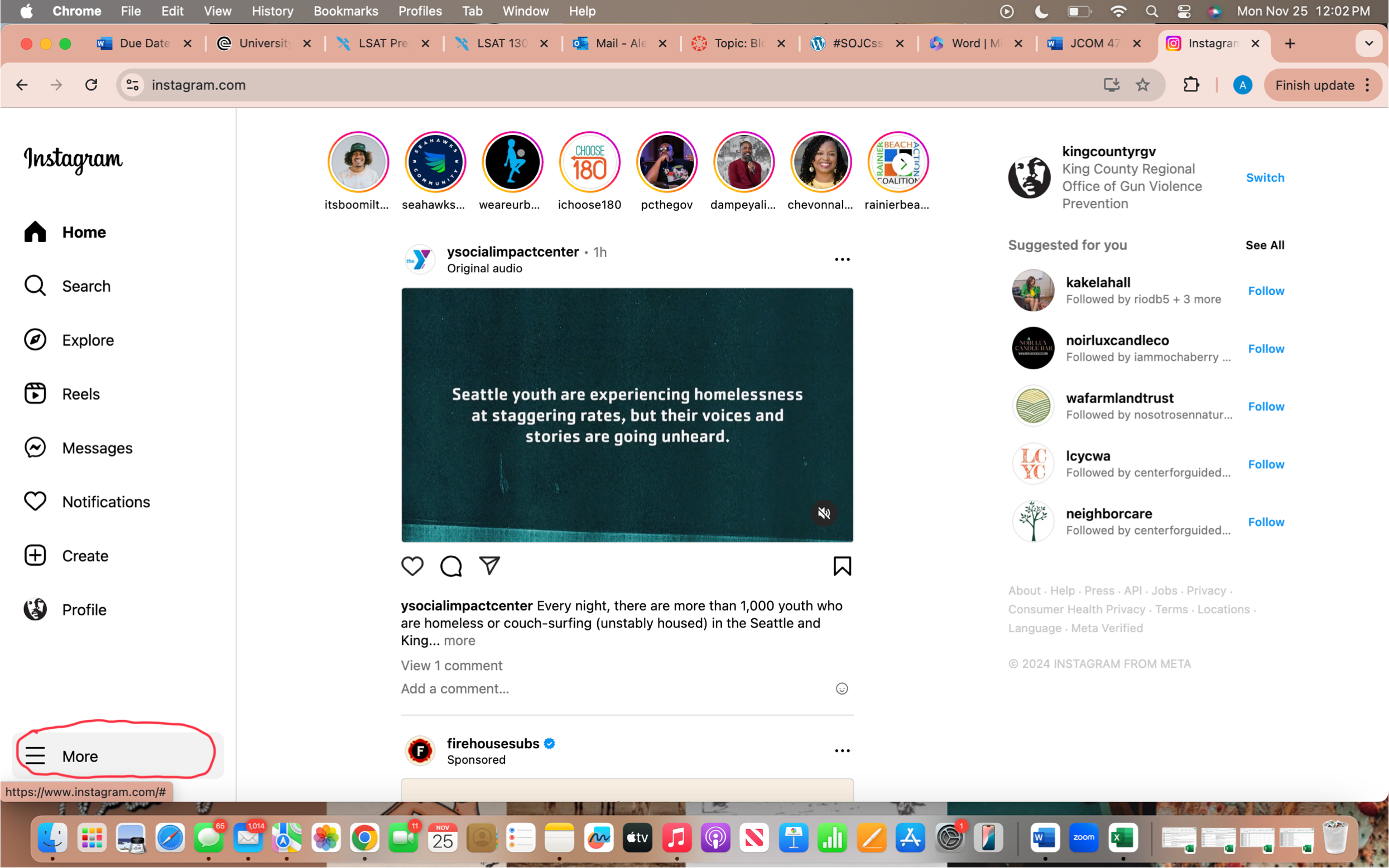
Task: Open the More menu in the sidebar
Action: [118, 756]
